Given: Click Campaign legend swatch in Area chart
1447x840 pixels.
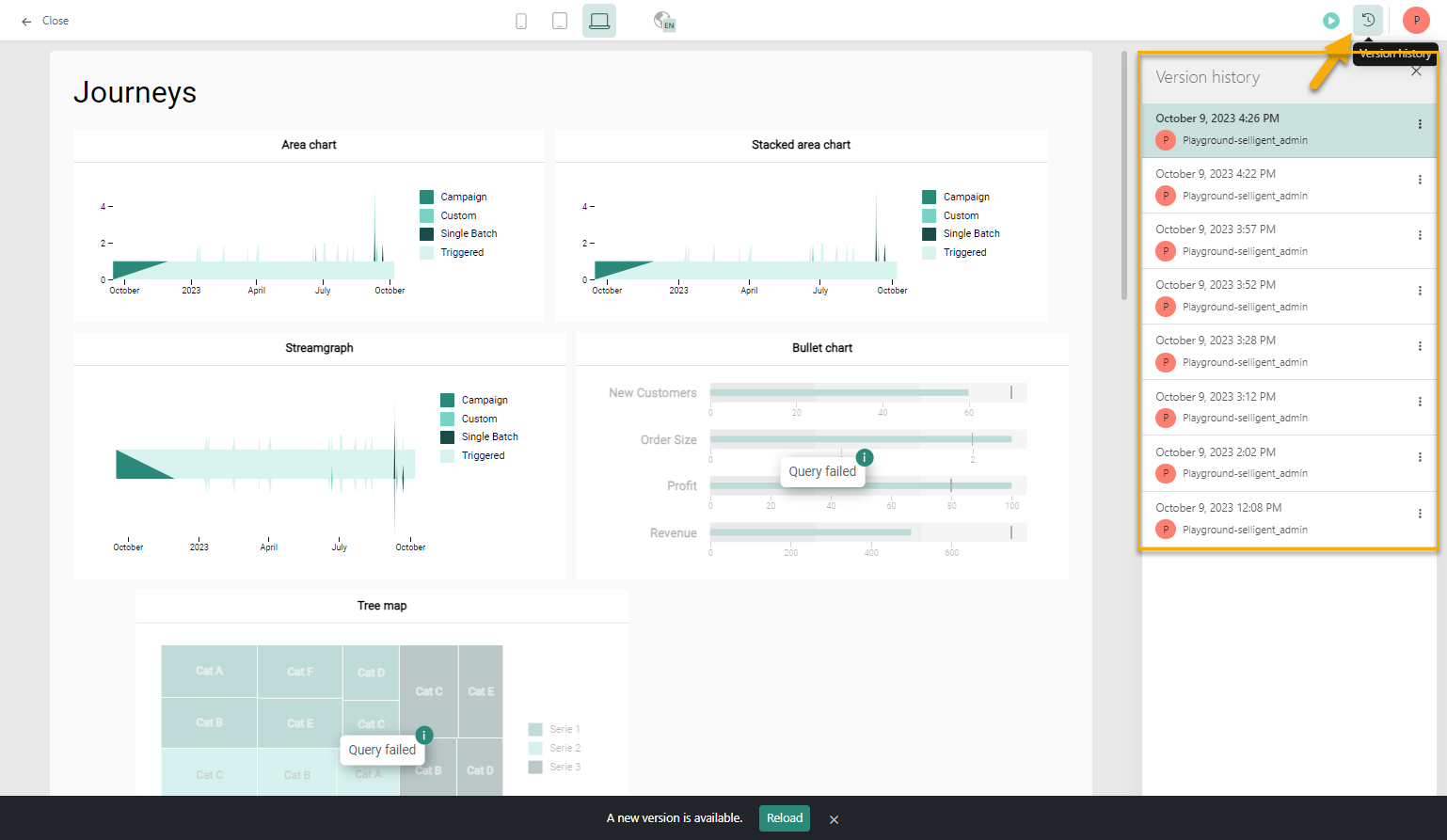Looking at the screenshot, I should (x=427, y=198).
